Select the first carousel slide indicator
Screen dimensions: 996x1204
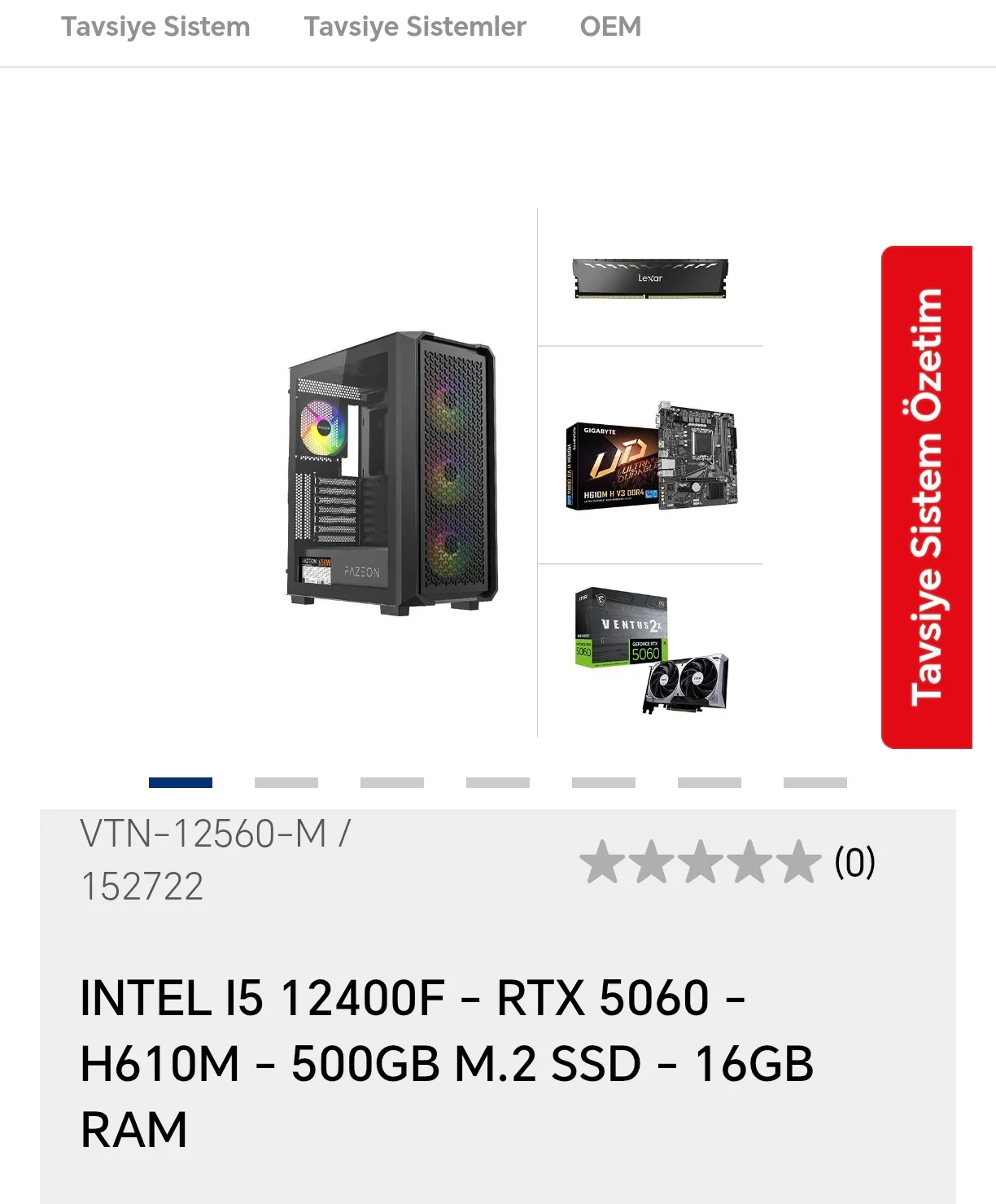tap(181, 782)
